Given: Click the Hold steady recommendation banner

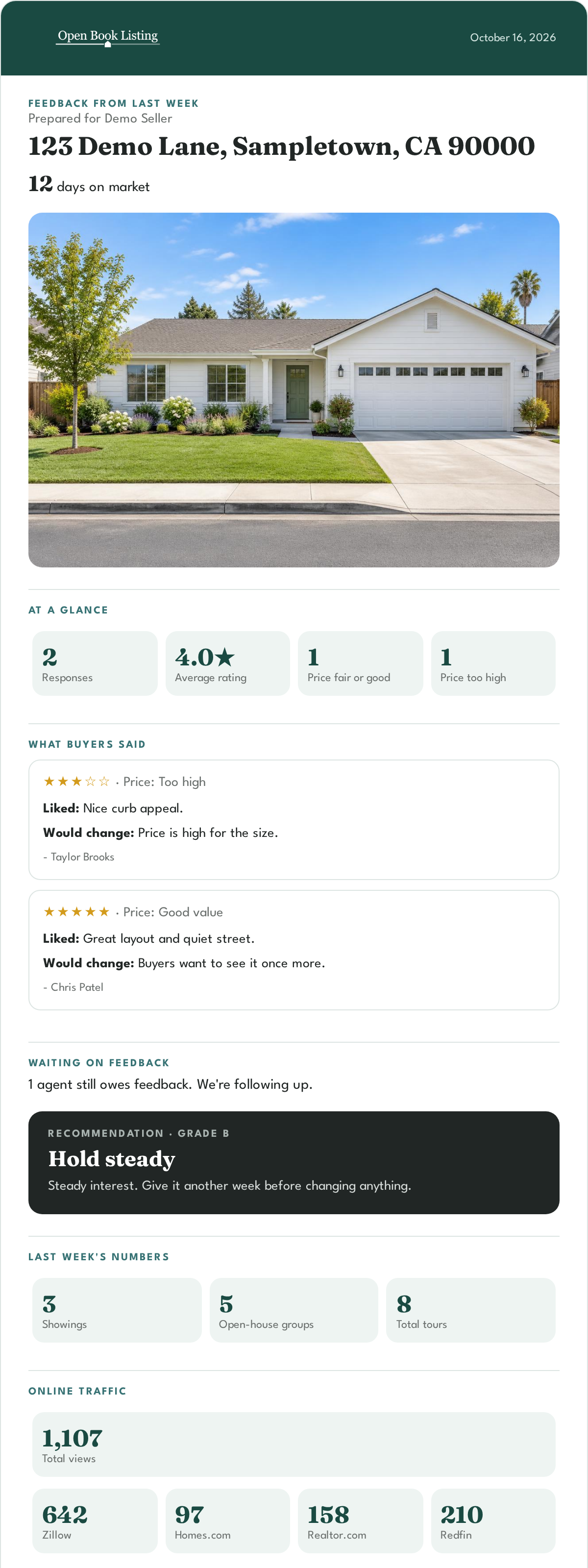Looking at the screenshot, I should 294,1163.
